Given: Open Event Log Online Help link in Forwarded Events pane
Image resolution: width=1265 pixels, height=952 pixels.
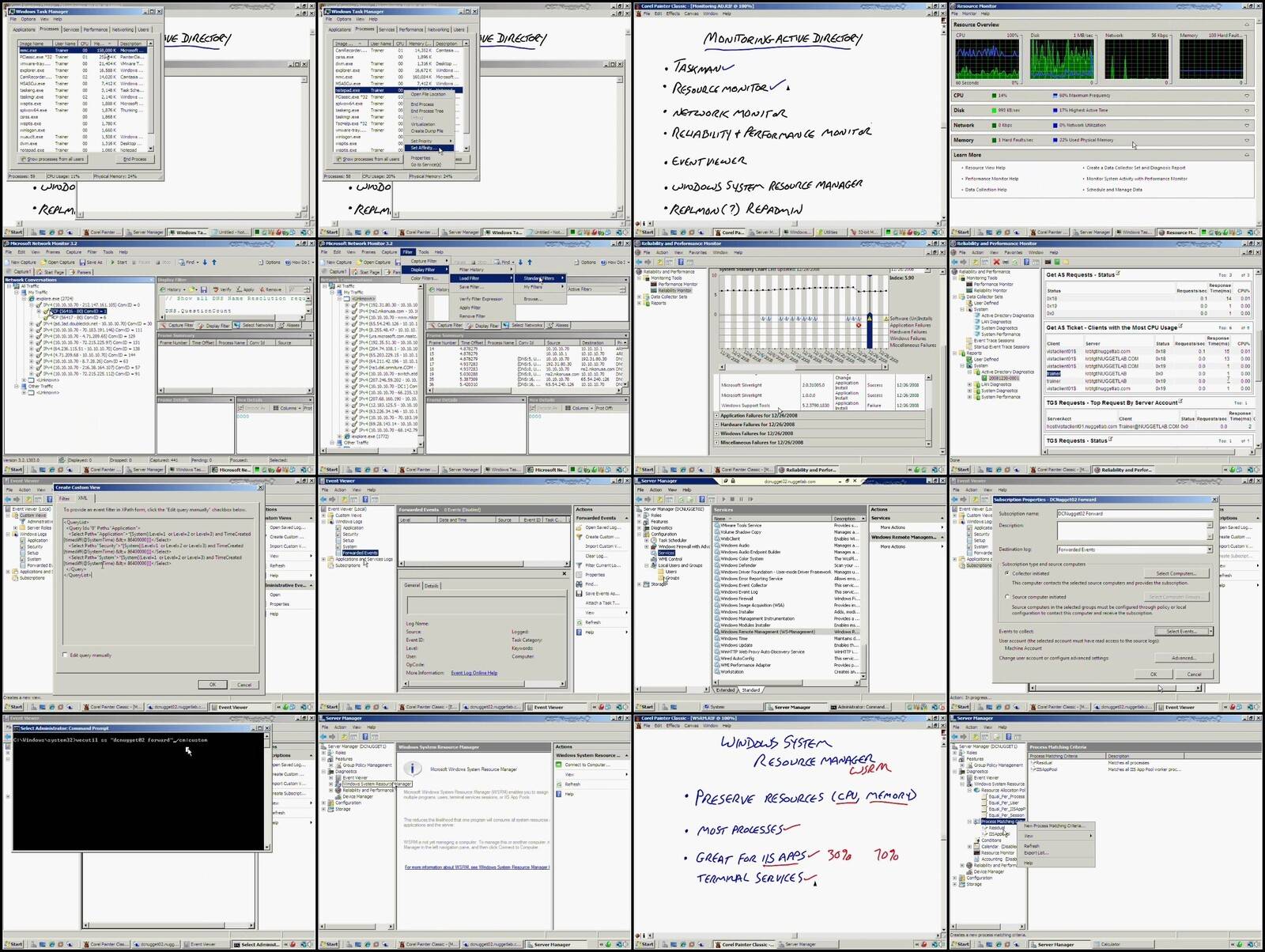Looking at the screenshot, I should coord(474,673).
